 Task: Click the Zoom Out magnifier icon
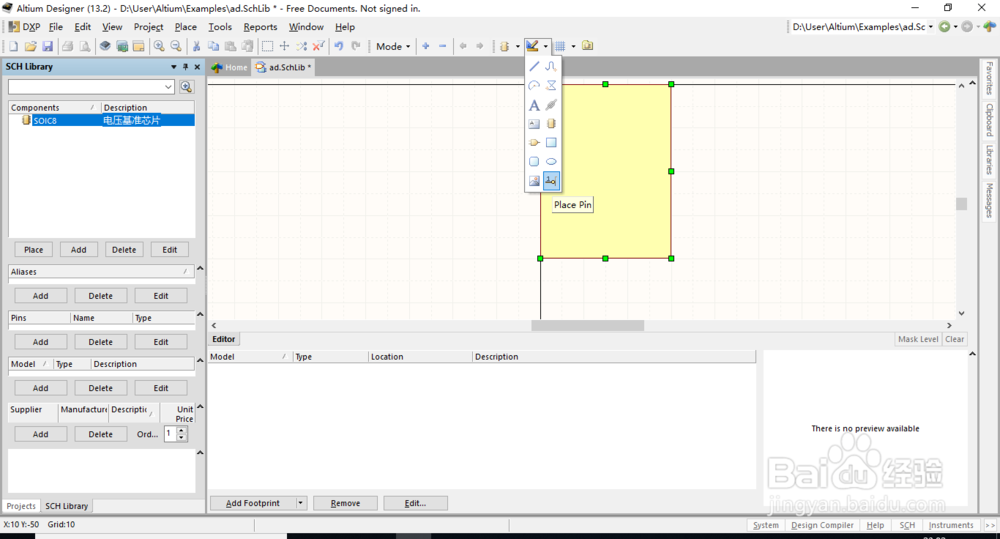pos(176,46)
